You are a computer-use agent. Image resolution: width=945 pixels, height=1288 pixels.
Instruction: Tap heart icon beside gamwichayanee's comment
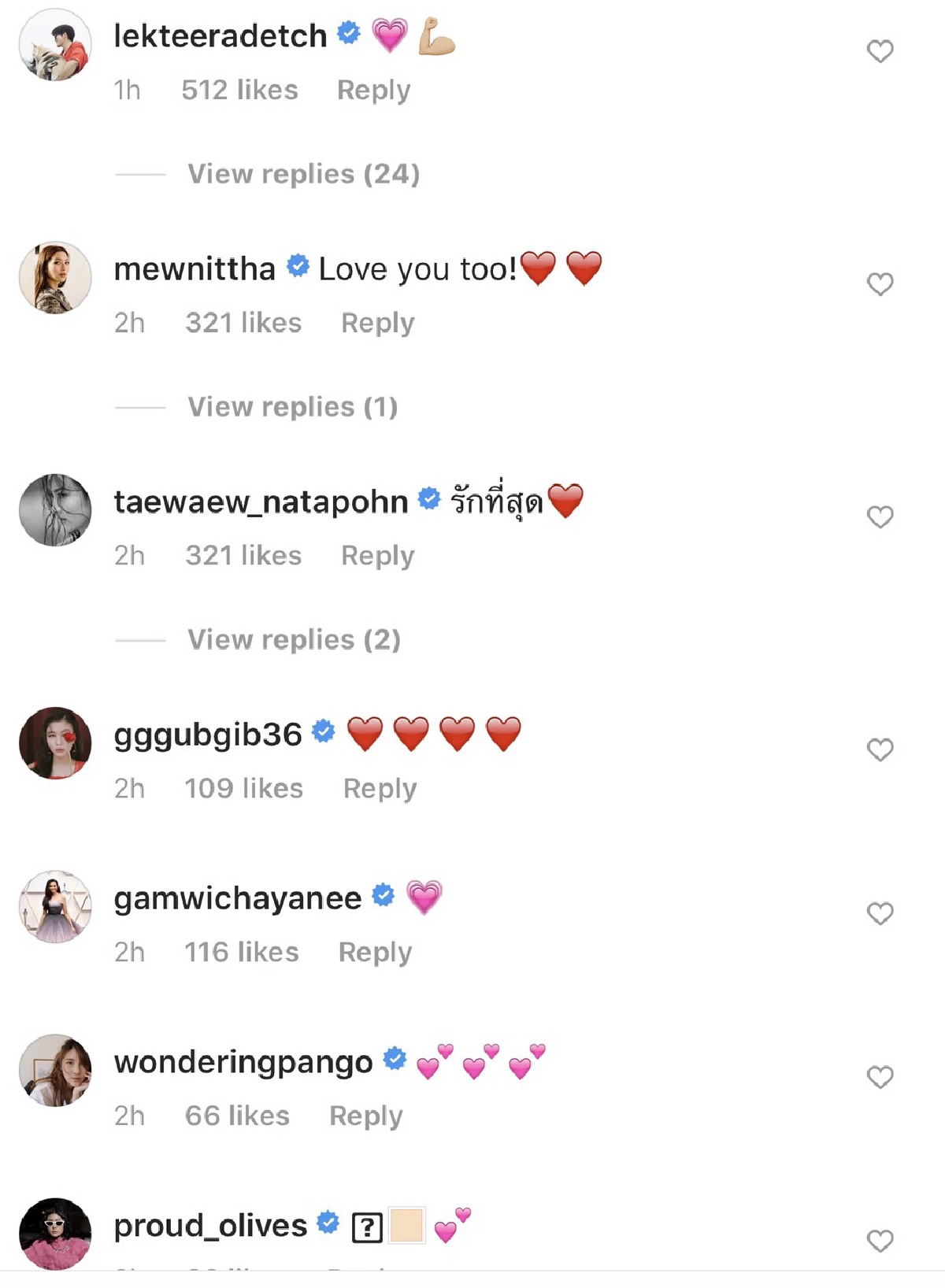click(x=880, y=913)
